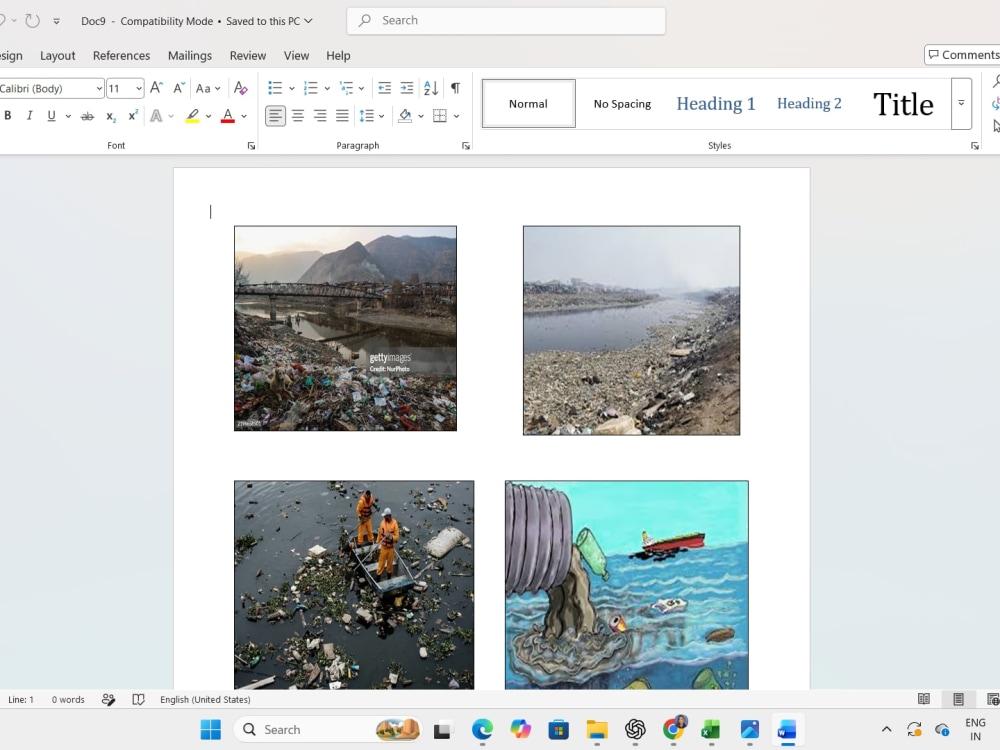The width and height of the screenshot is (1000, 750).
Task: Open the References tab
Action: (x=121, y=55)
